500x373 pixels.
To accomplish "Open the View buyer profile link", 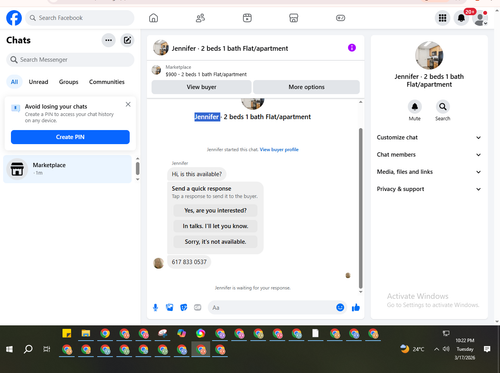I will pos(279,149).
